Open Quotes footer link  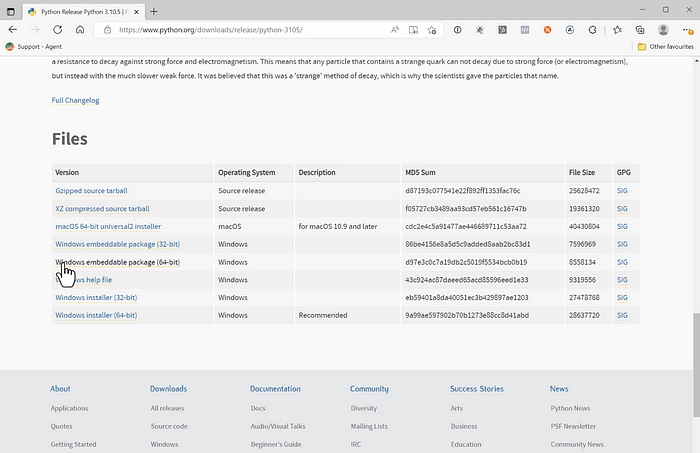tap(61, 426)
